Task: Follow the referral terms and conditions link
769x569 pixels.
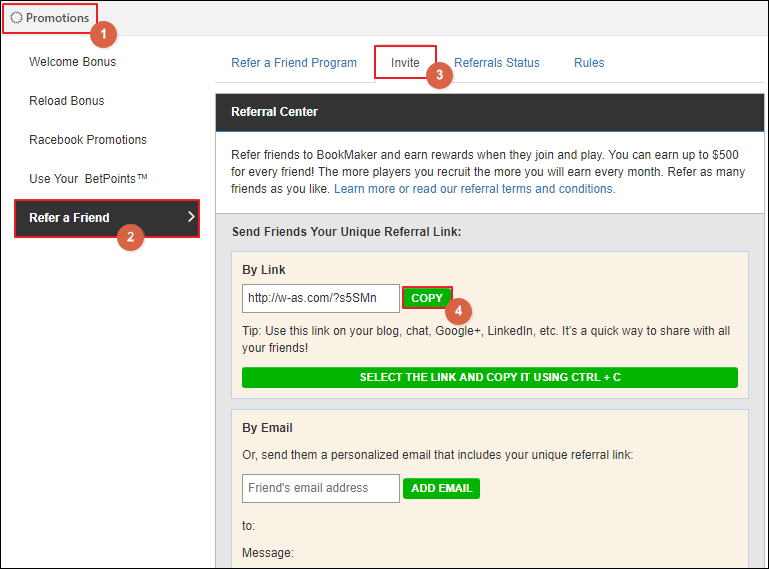Action: coord(473,189)
